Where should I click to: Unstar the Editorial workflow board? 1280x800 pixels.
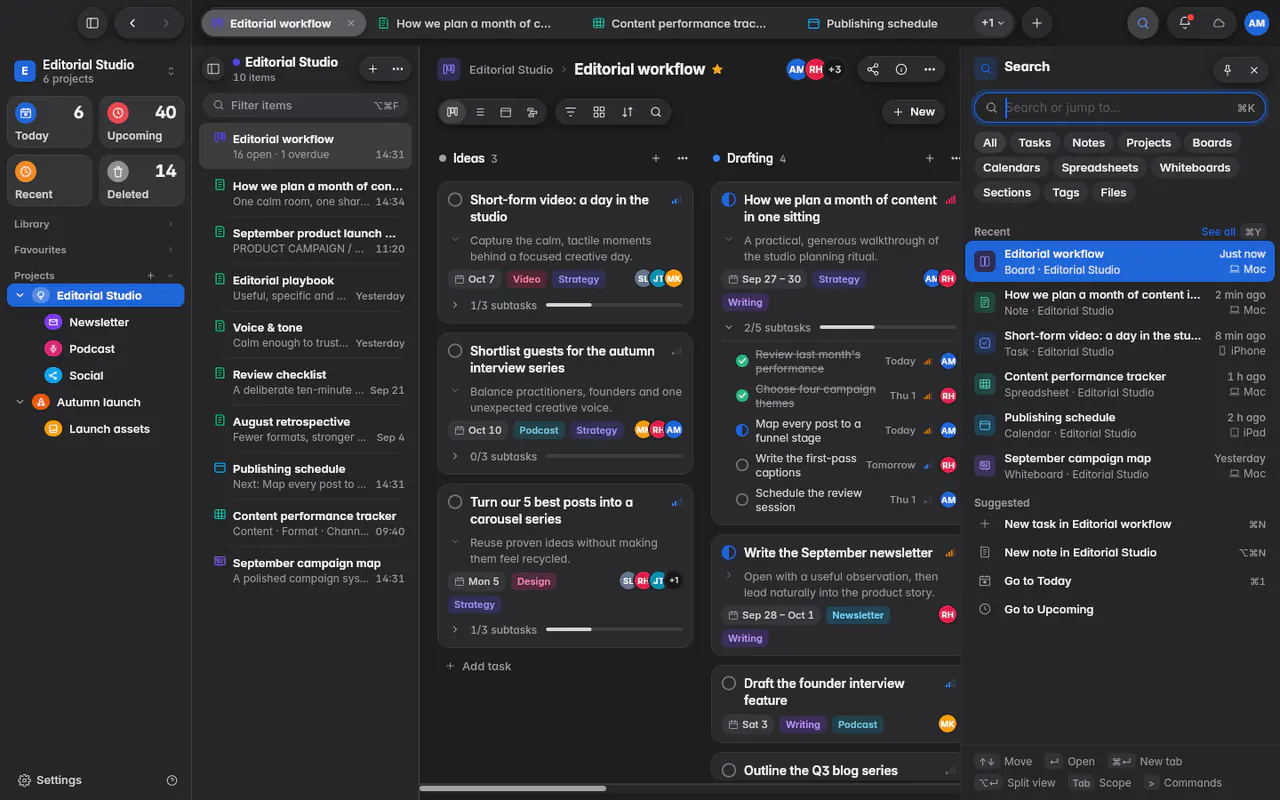click(717, 69)
